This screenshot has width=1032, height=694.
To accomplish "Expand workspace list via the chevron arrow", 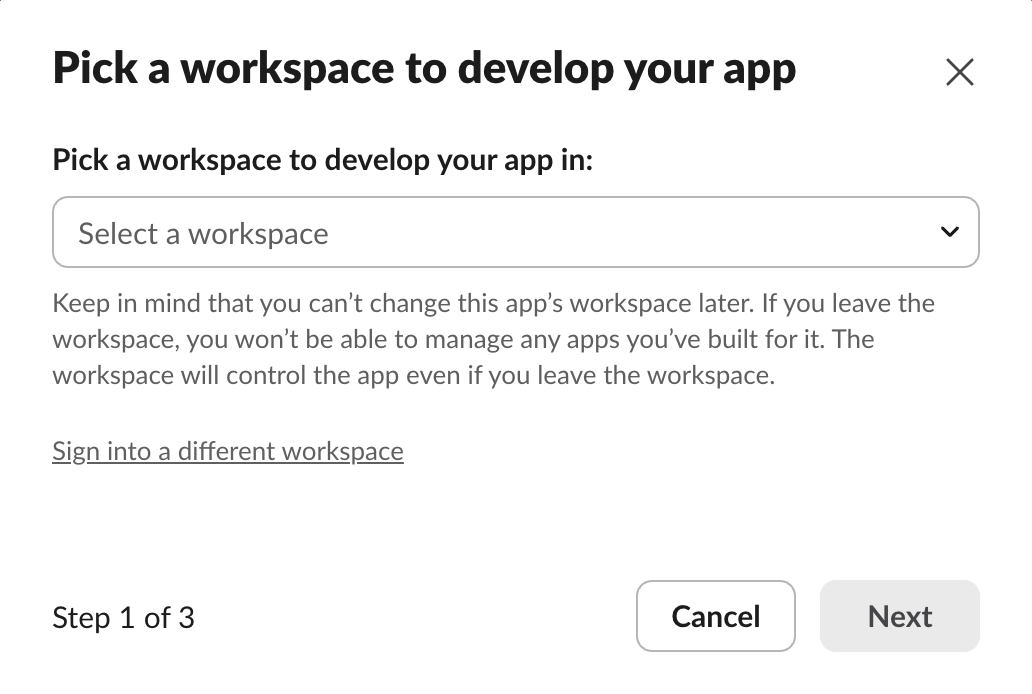I will tap(950, 232).
